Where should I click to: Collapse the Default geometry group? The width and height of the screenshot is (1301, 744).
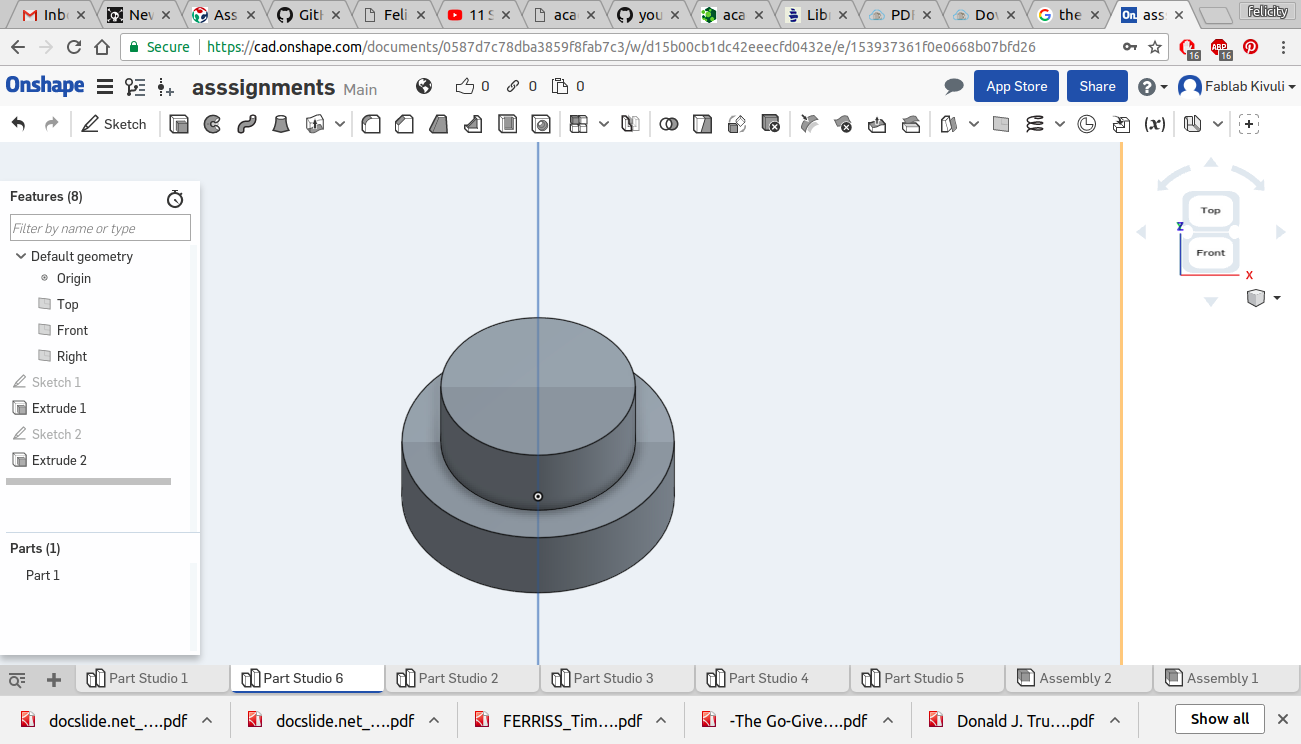click(21, 257)
